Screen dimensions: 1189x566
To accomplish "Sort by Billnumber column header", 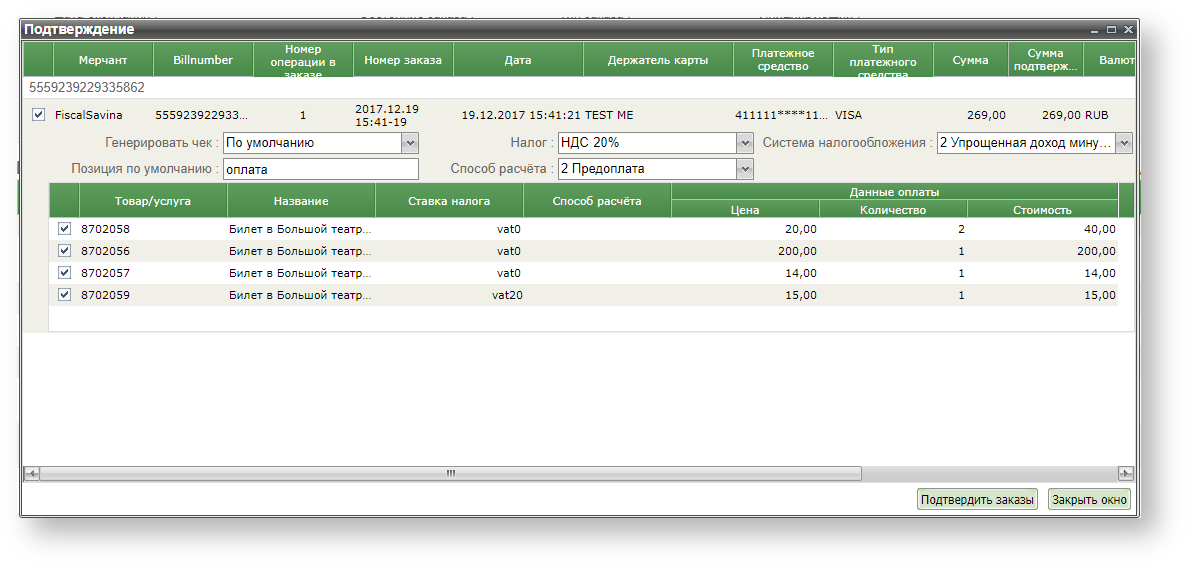I will [x=203, y=60].
